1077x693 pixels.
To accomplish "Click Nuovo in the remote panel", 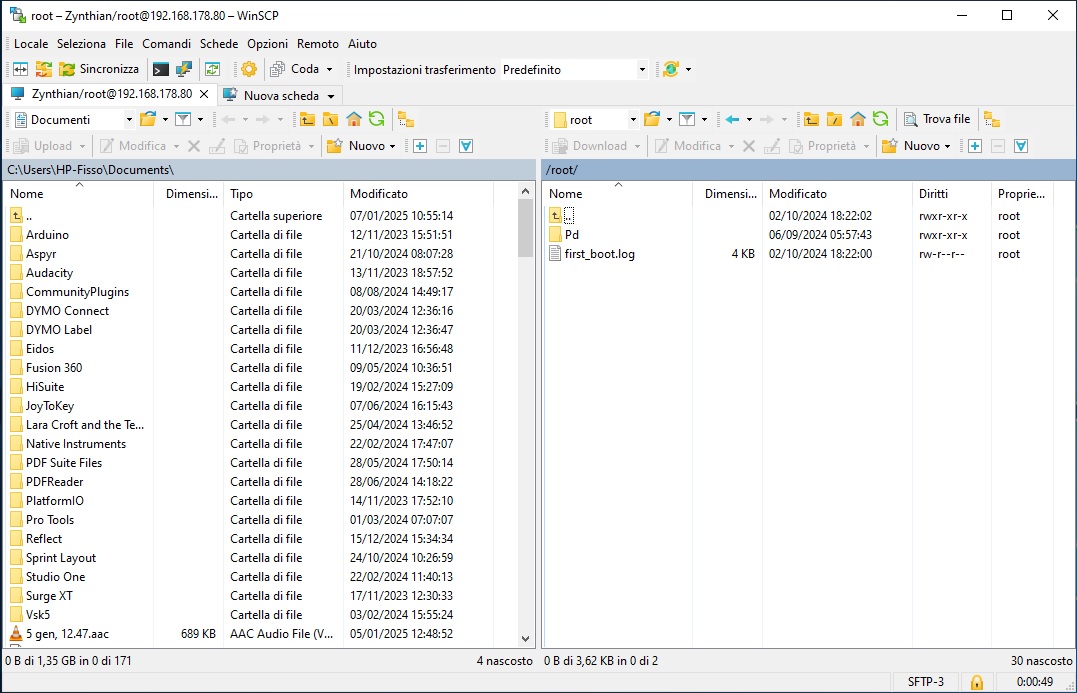I will (x=916, y=146).
